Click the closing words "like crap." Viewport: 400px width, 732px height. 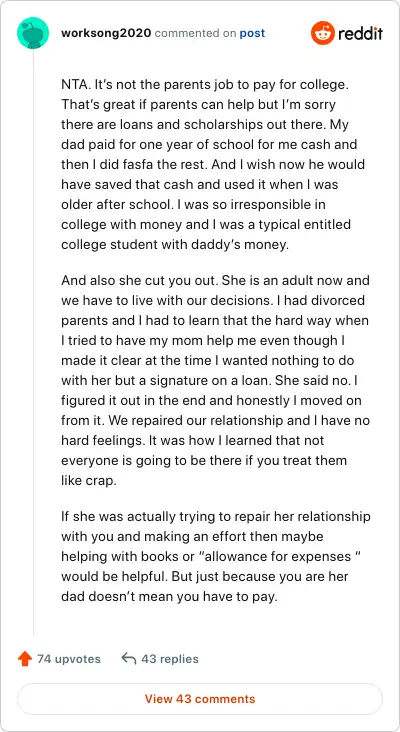click(x=89, y=481)
